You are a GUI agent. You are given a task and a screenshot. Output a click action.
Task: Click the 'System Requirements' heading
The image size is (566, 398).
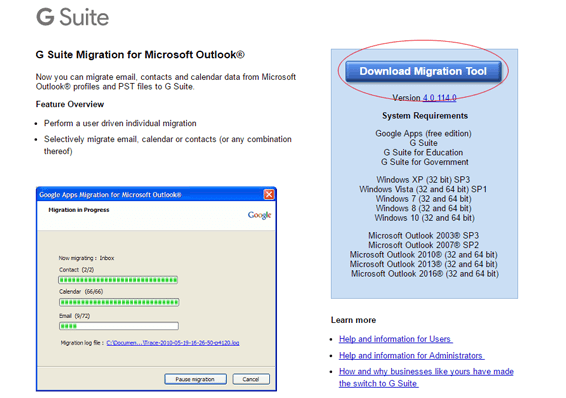tap(425, 116)
